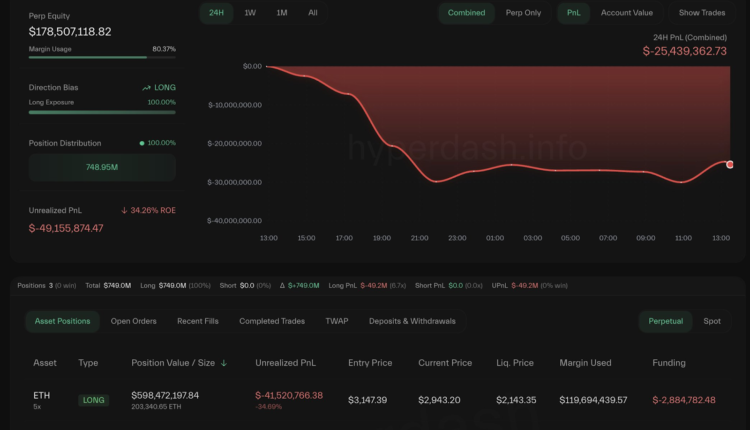Switch to Spot market view
This screenshot has width=750, height=430.
(711, 321)
